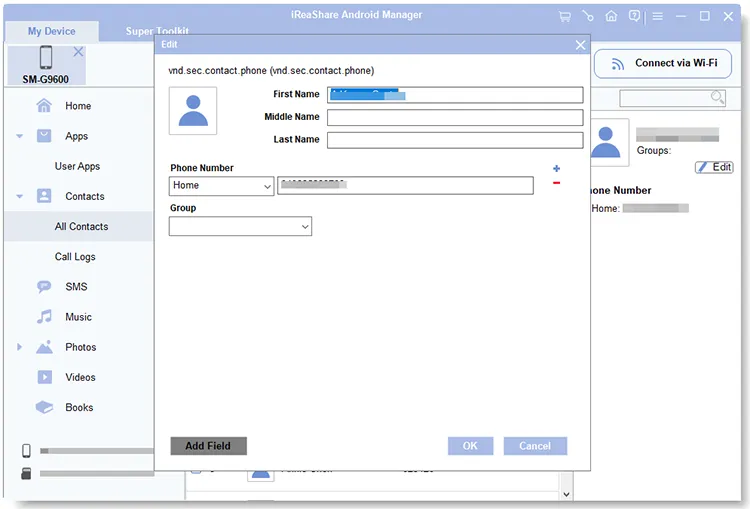Collapse the Apps tree section

click(x=20, y=136)
